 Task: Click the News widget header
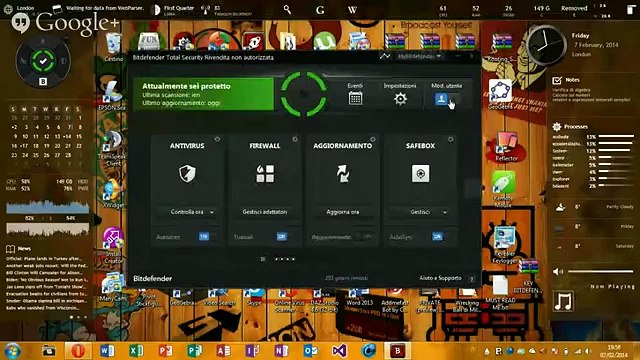19,248
